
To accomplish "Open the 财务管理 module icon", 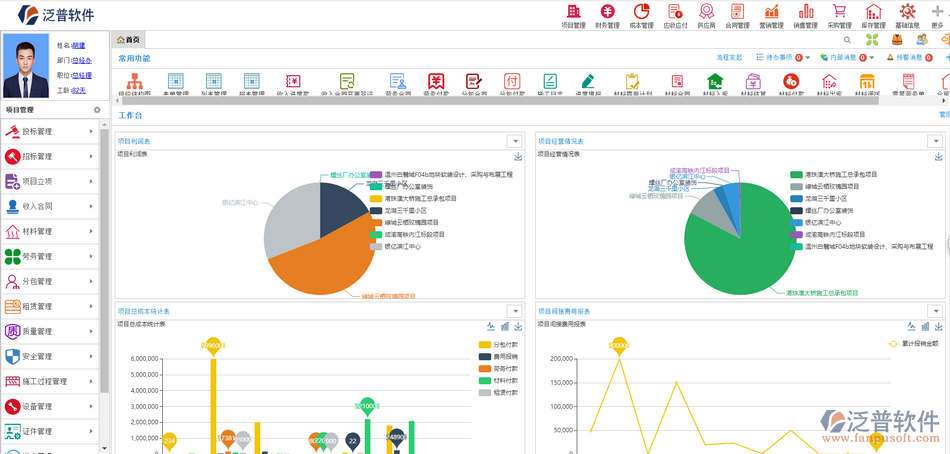I will [607, 14].
